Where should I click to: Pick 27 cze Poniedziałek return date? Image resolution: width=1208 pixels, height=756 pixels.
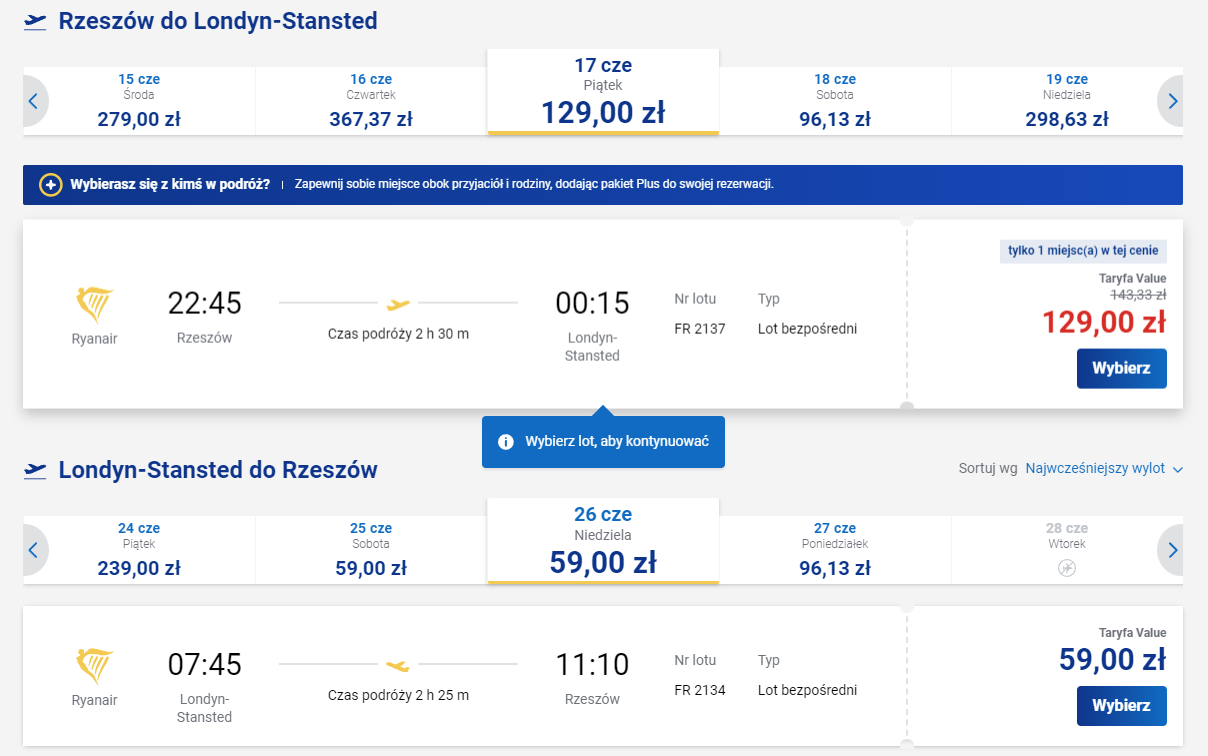coord(835,550)
